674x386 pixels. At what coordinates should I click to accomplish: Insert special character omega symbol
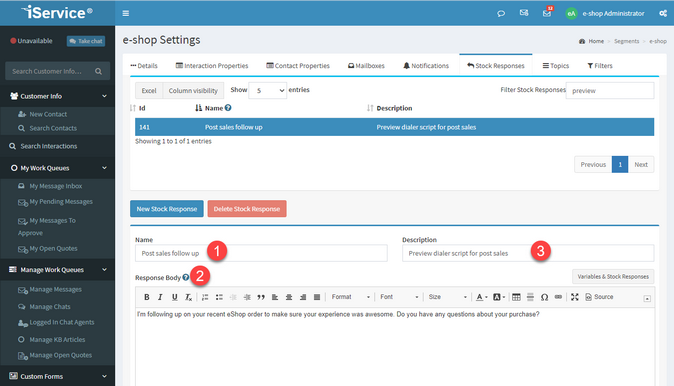[x=544, y=297]
